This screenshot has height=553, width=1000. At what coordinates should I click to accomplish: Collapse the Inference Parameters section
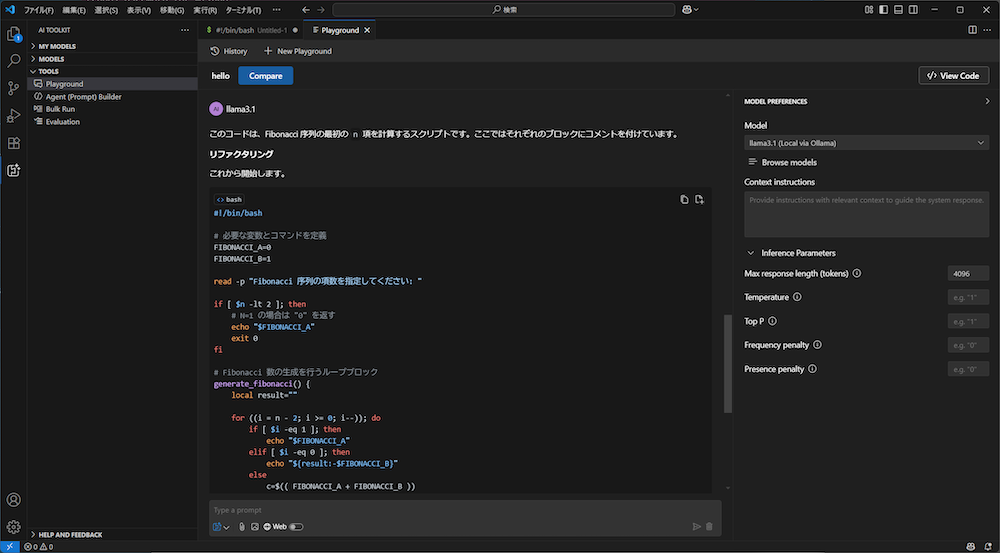coord(752,253)
